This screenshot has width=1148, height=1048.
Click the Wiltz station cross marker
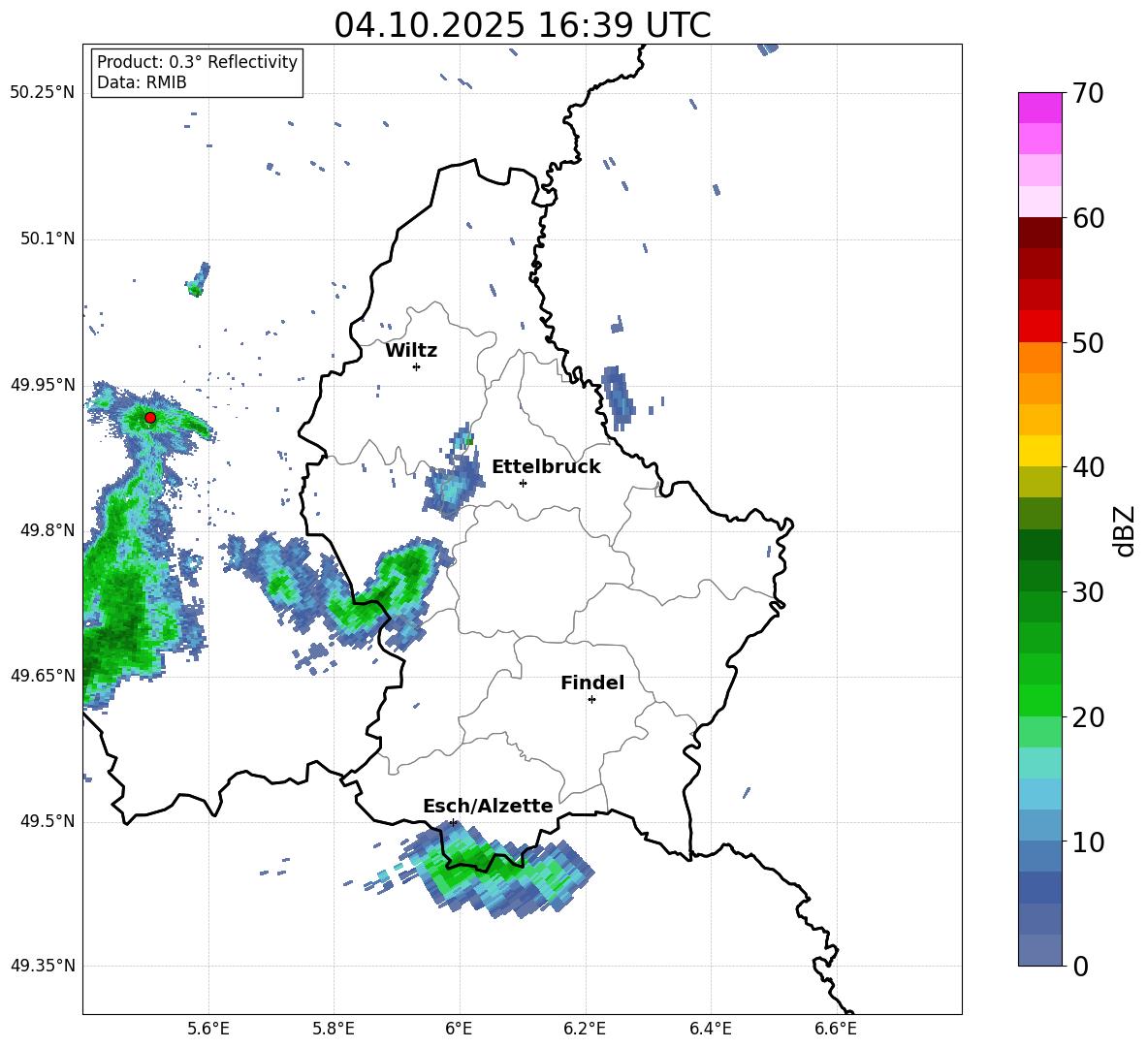pyautogui.click(x=417, y=366)
